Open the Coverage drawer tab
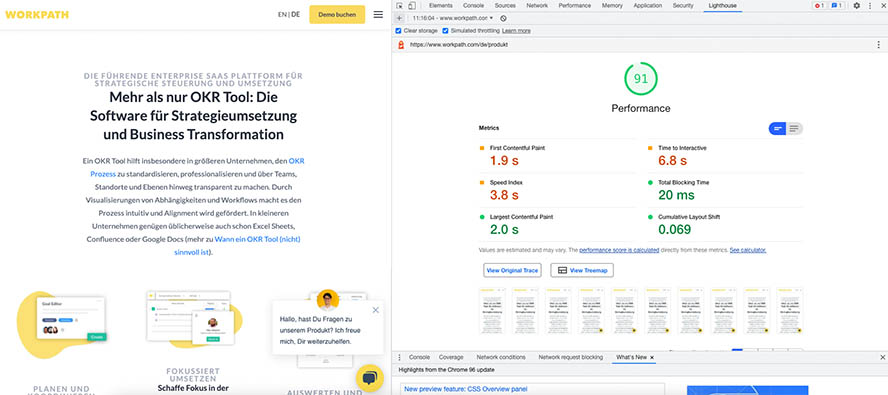 tap(451, 358)
